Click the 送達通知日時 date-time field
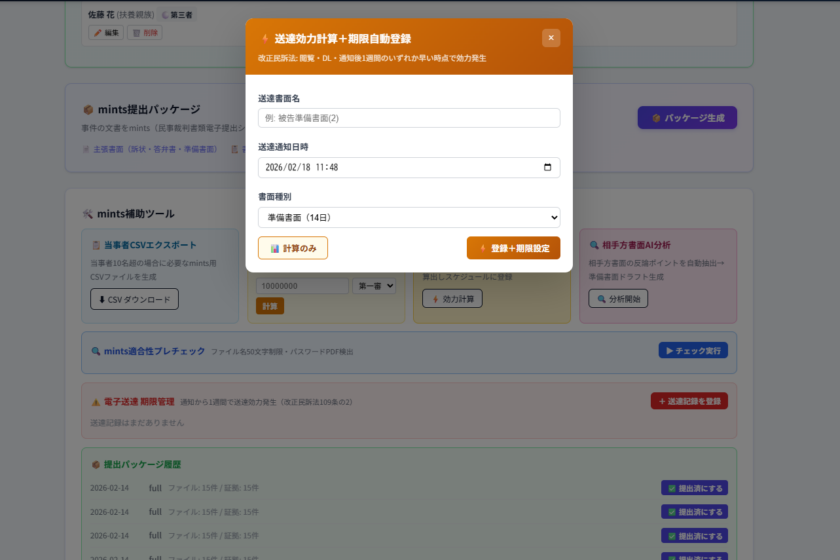 click(400, 168)
